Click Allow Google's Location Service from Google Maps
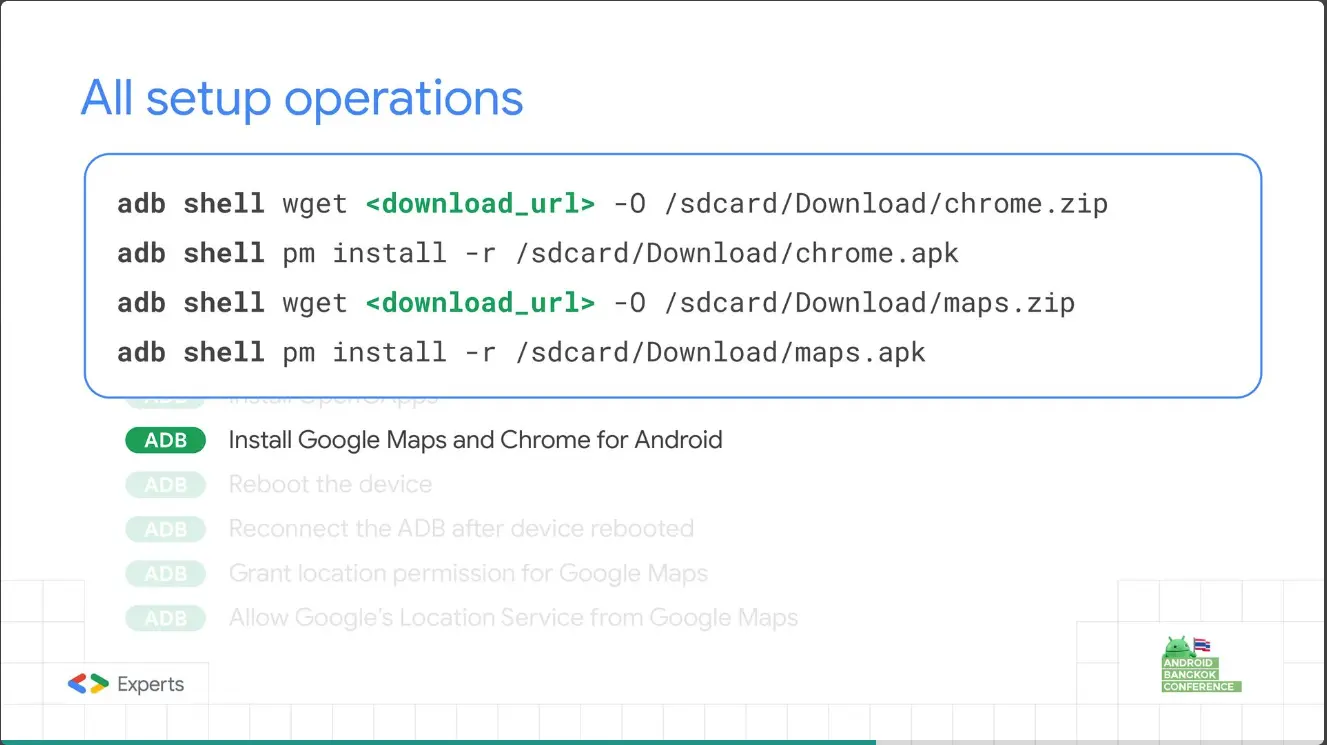1327x745 pixels. click(x=513, y=619)
